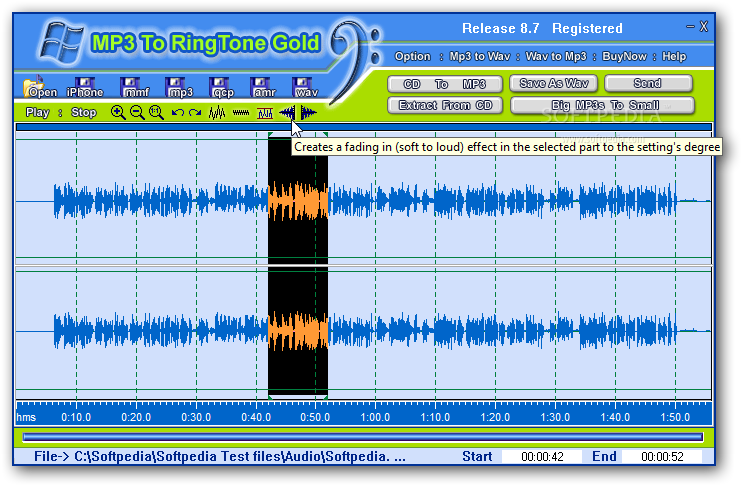Save the ringtone as wav format
Image resolution: width=743 pixels, height=486 pixels.
[305, 88]
